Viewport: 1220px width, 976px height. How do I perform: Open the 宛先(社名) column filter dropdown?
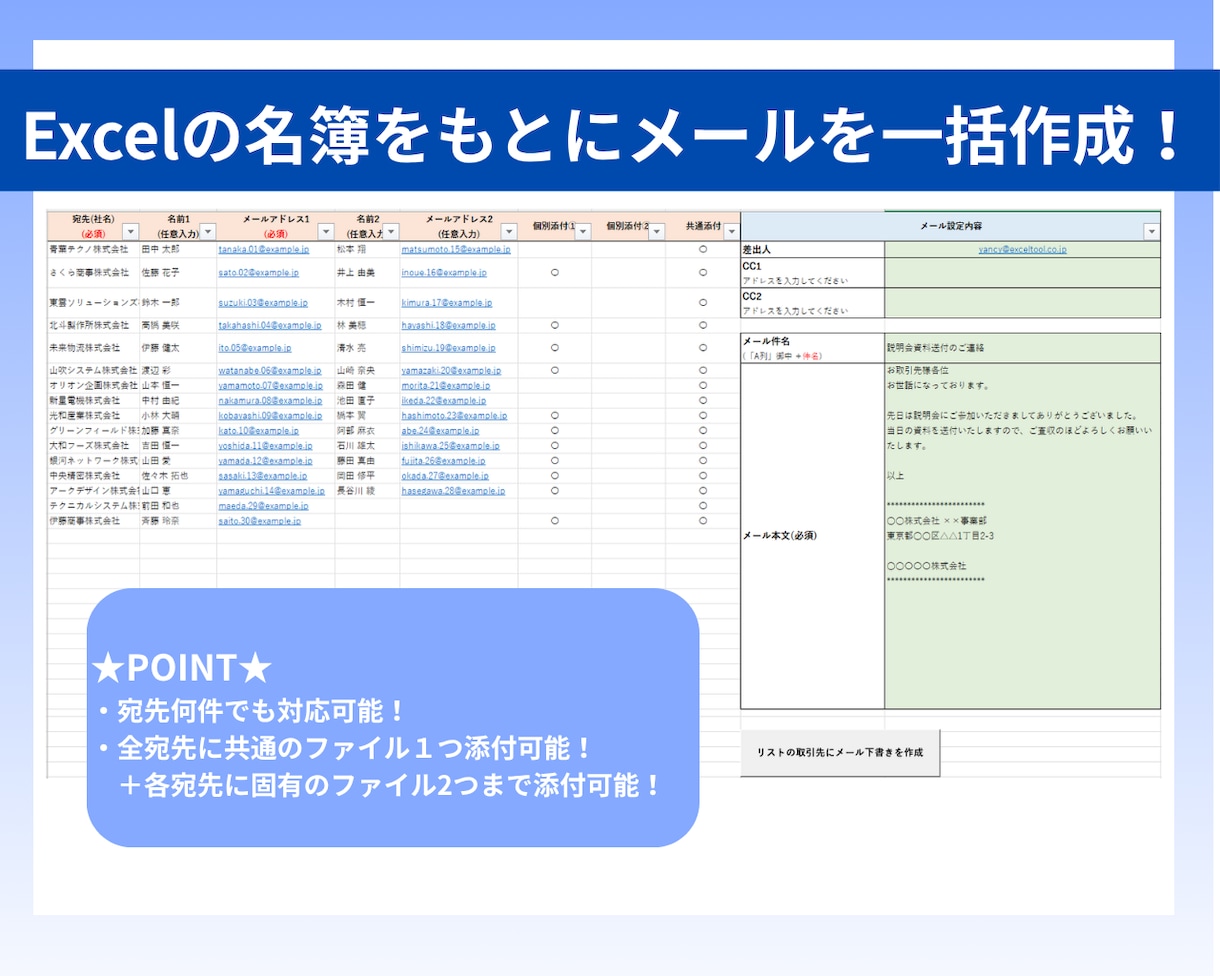[x=130, y=231]
